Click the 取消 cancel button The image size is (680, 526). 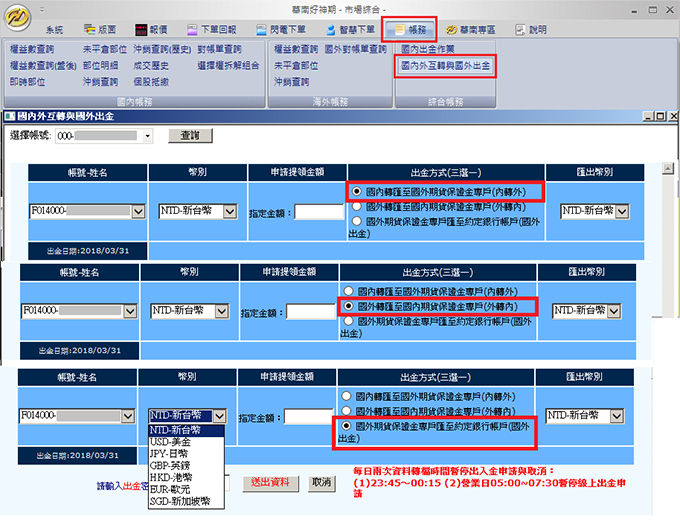pyautogui.click(x=322, y=483)
